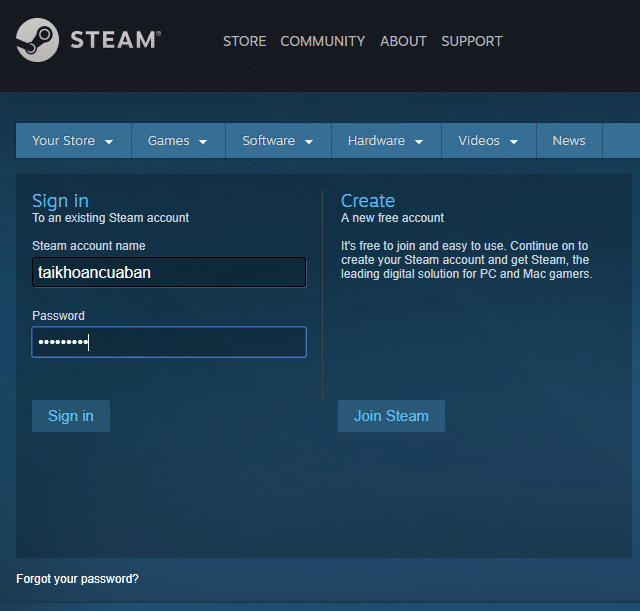Open the STORE header menu
640x611 pixels.
point(244,41)
